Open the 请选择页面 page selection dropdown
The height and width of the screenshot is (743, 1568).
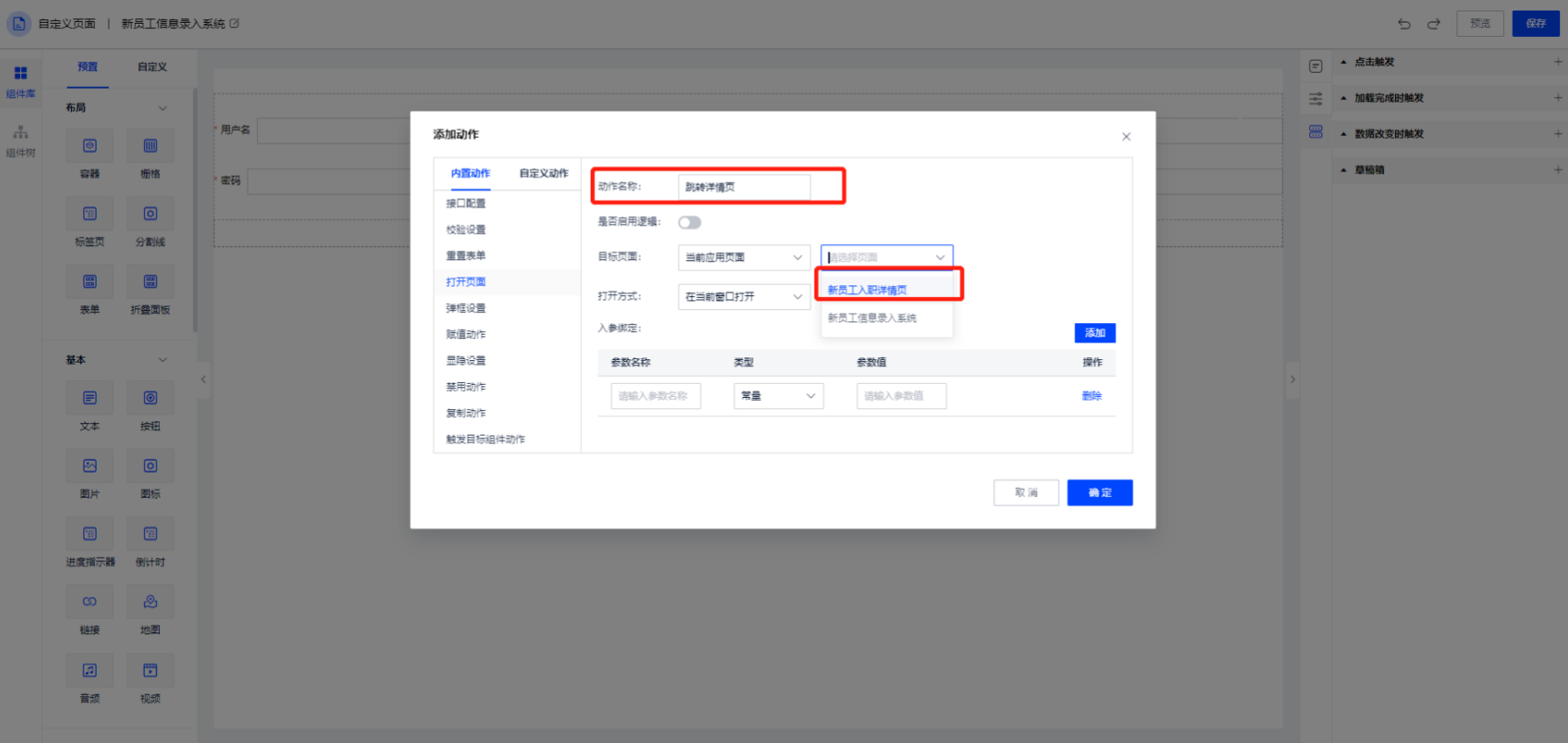(x=887, y=257)
